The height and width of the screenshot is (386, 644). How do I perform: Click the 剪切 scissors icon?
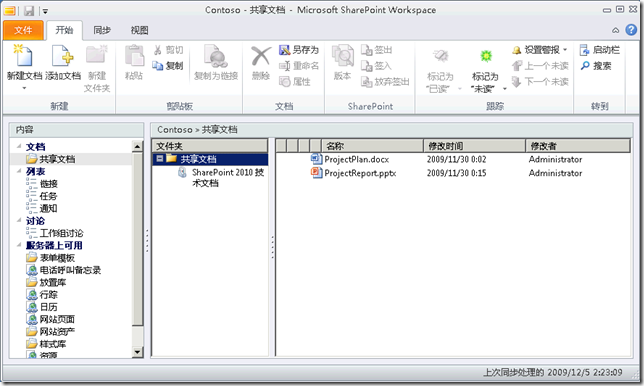pyautogui.click(x=158, y=50)
